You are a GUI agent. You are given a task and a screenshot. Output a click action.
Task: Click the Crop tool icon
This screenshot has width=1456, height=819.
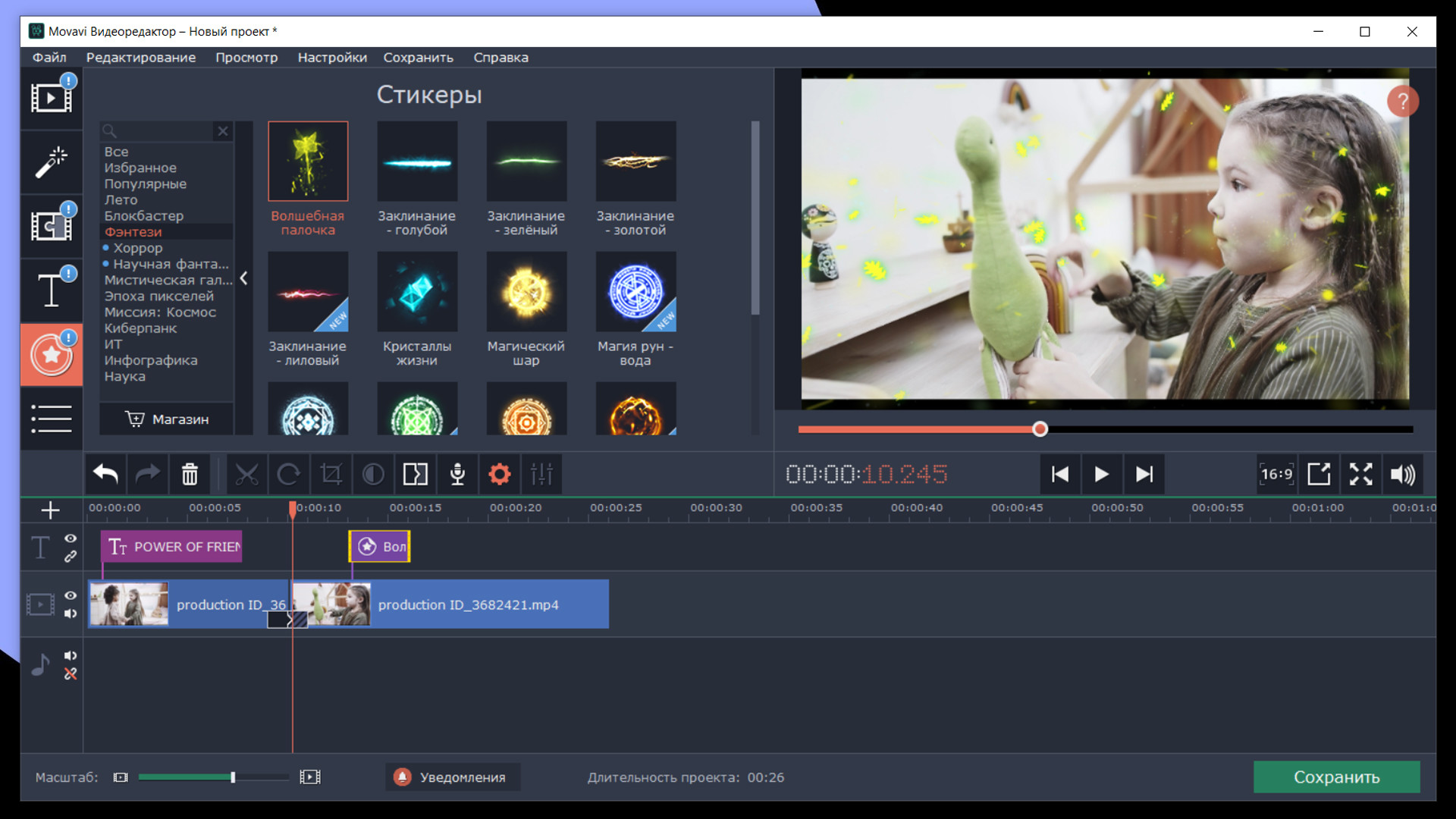click(331, 475)
